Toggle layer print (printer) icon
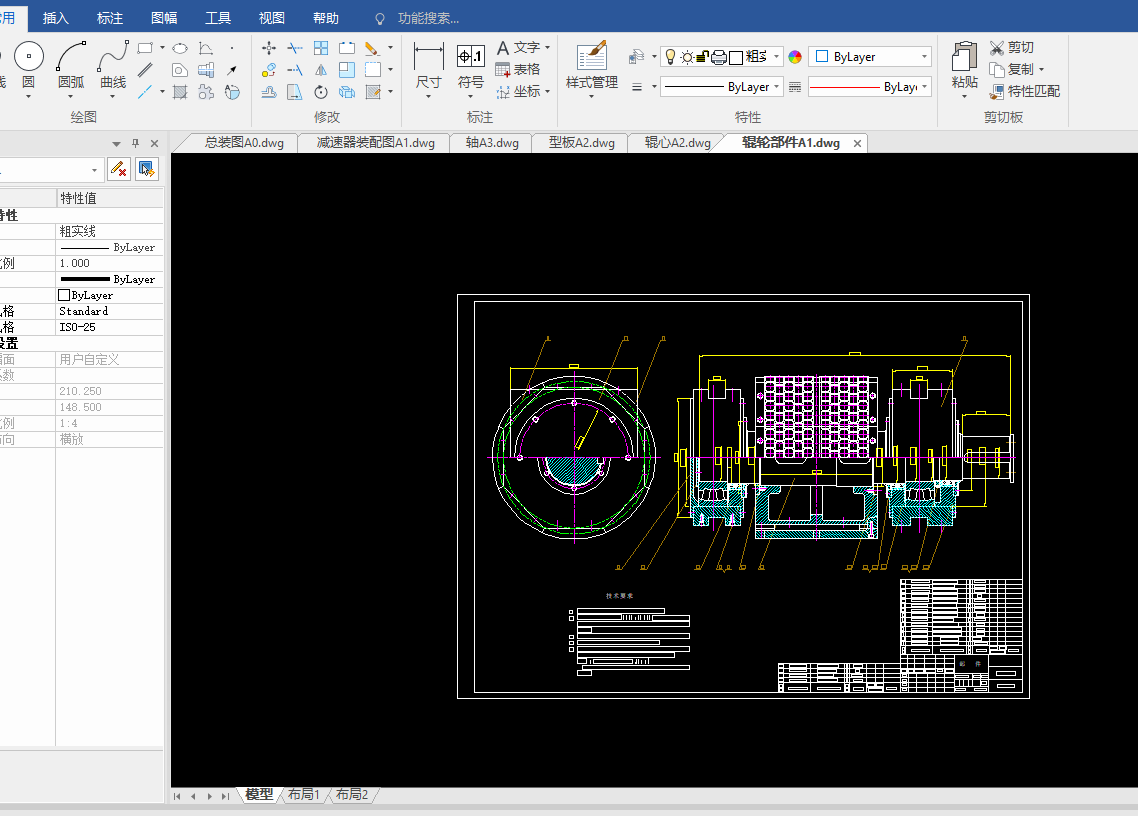This screenshot has width=1138, height=816. [x=719, y=57]
